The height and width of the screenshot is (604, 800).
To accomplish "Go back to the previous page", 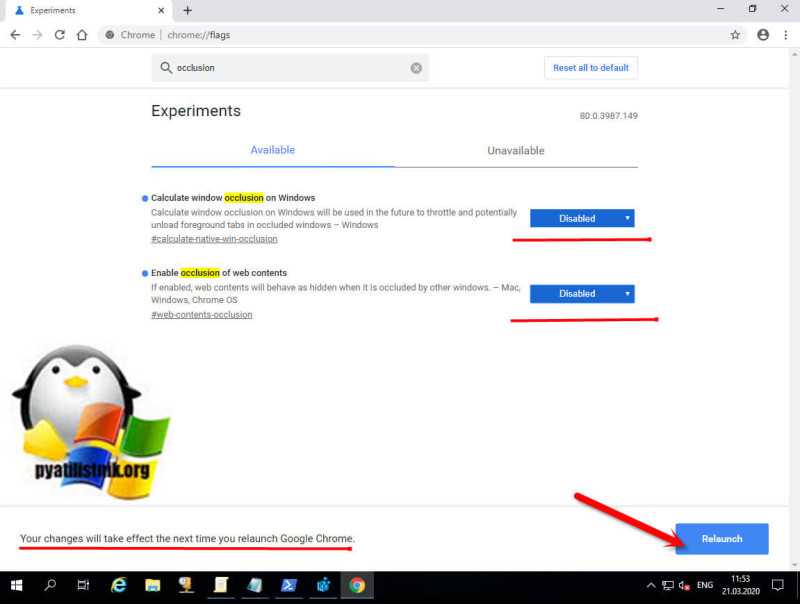I will tap(15, 35).
